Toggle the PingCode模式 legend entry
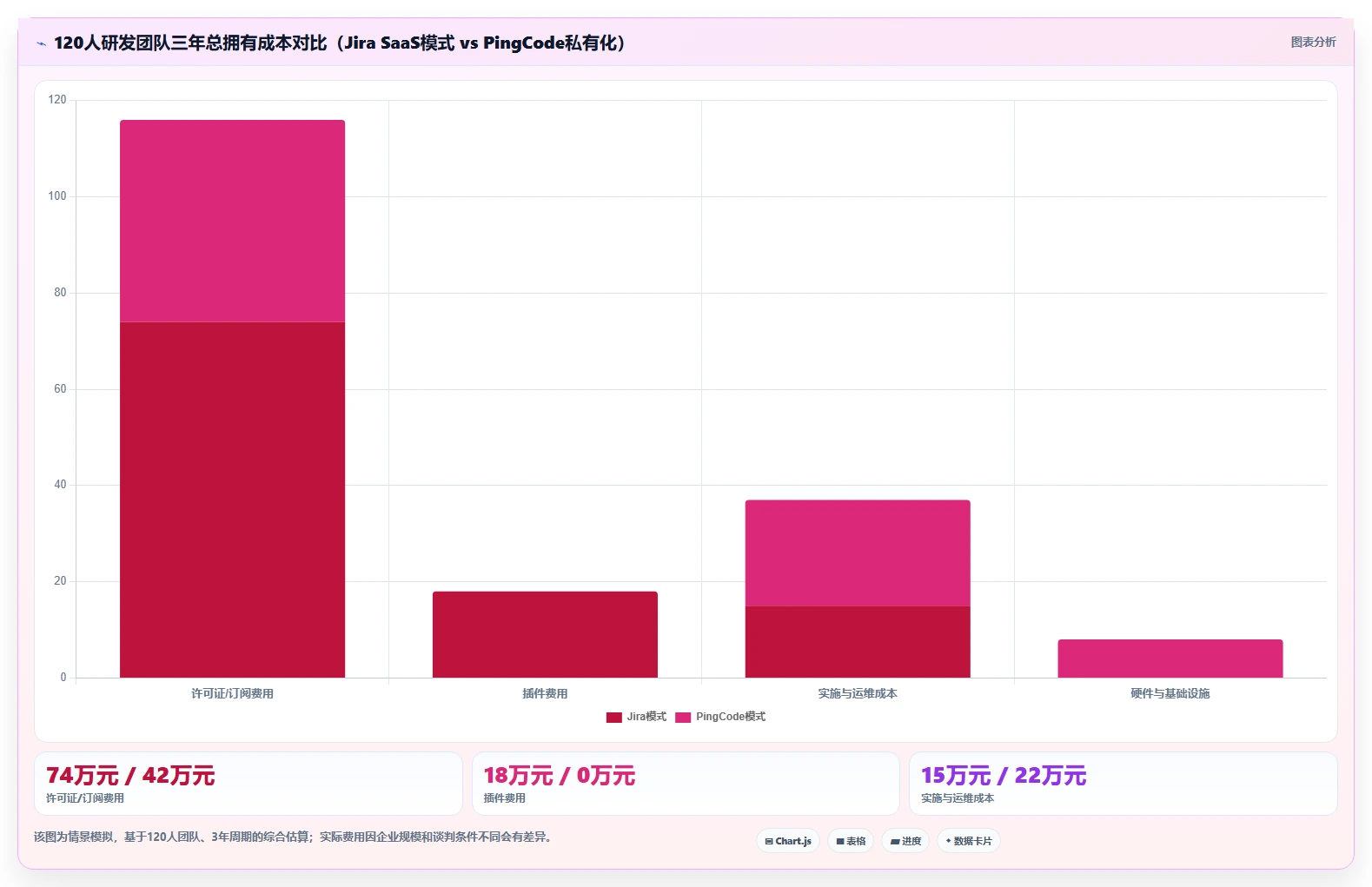Image resolution: width=1372 pixels, height=887 pixels. pyautogui.click(x=720, y=717)
